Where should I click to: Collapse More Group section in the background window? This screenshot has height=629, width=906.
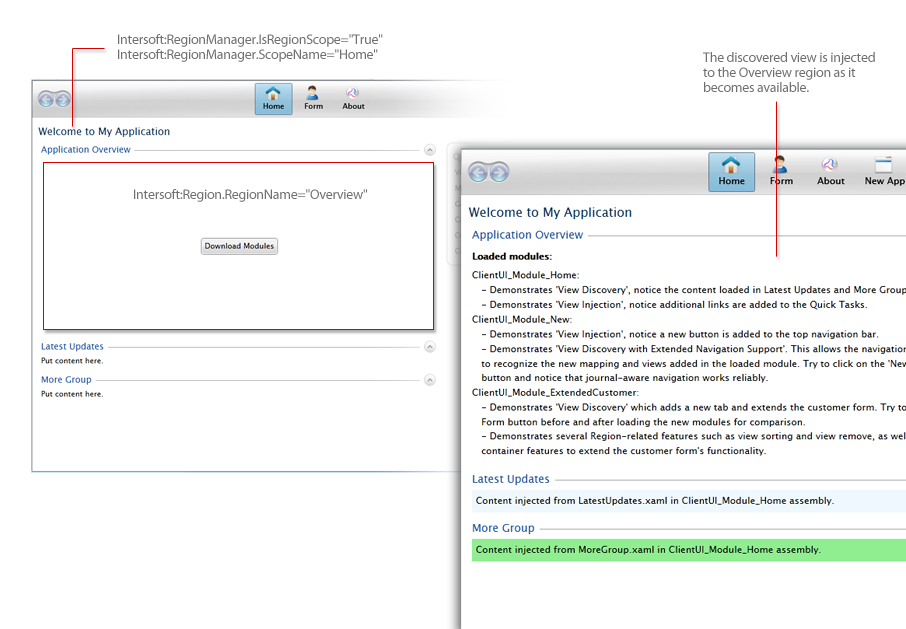point(429,380)
